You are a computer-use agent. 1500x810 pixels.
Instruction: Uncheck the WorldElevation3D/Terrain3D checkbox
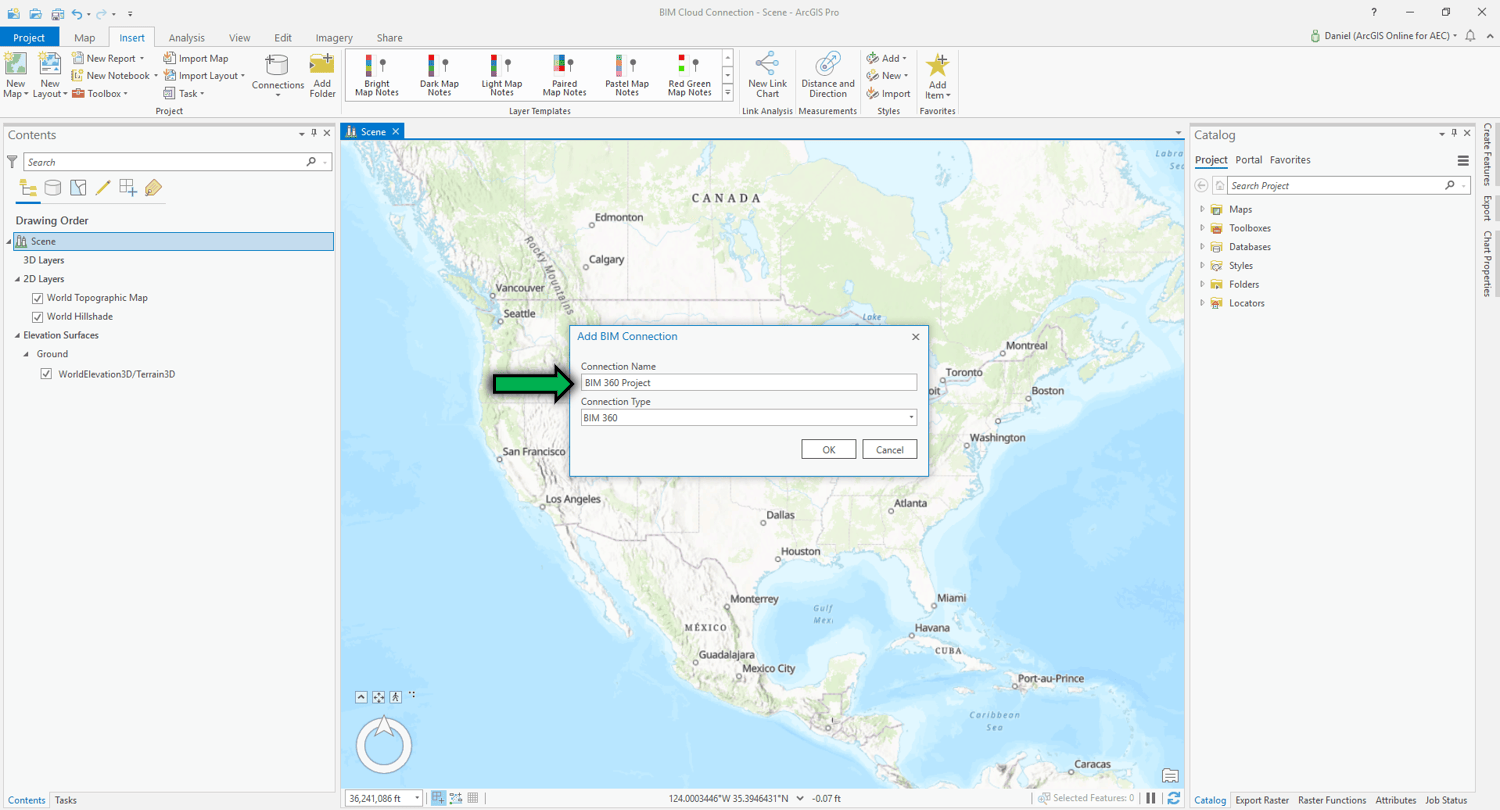tap(46, 374)
